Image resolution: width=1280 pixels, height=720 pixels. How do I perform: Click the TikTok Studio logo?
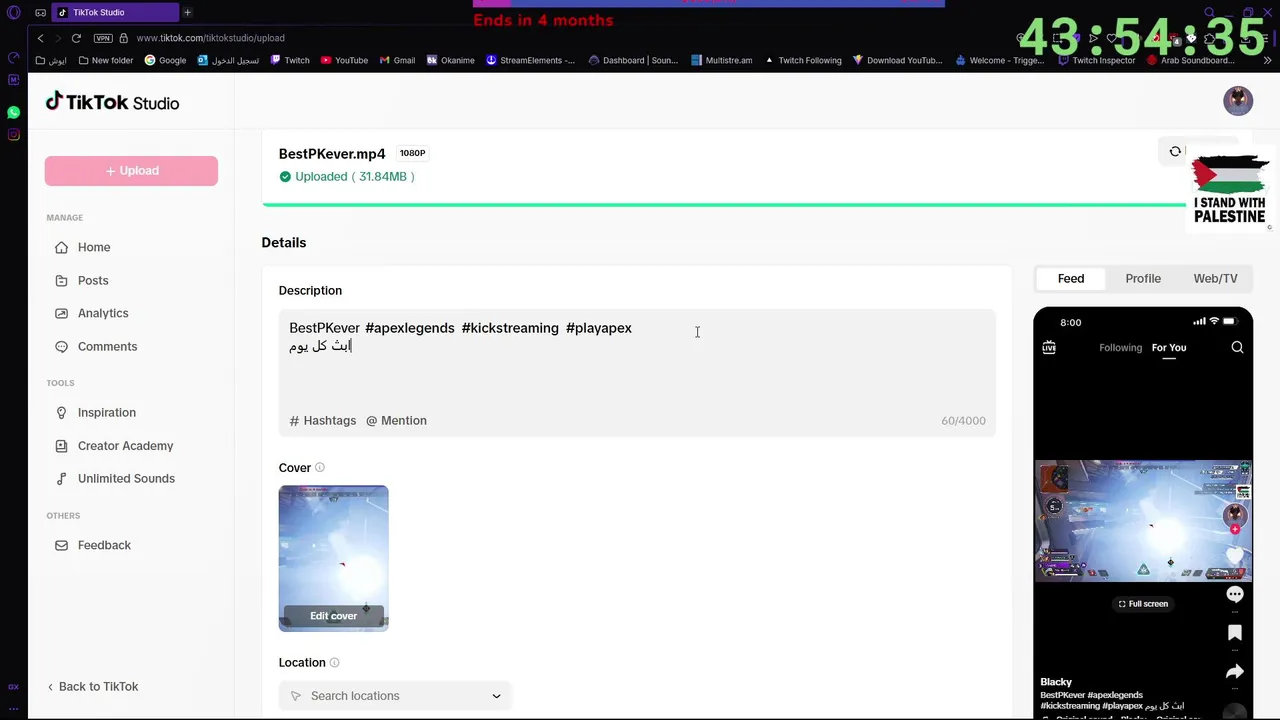tap(112, 102)
